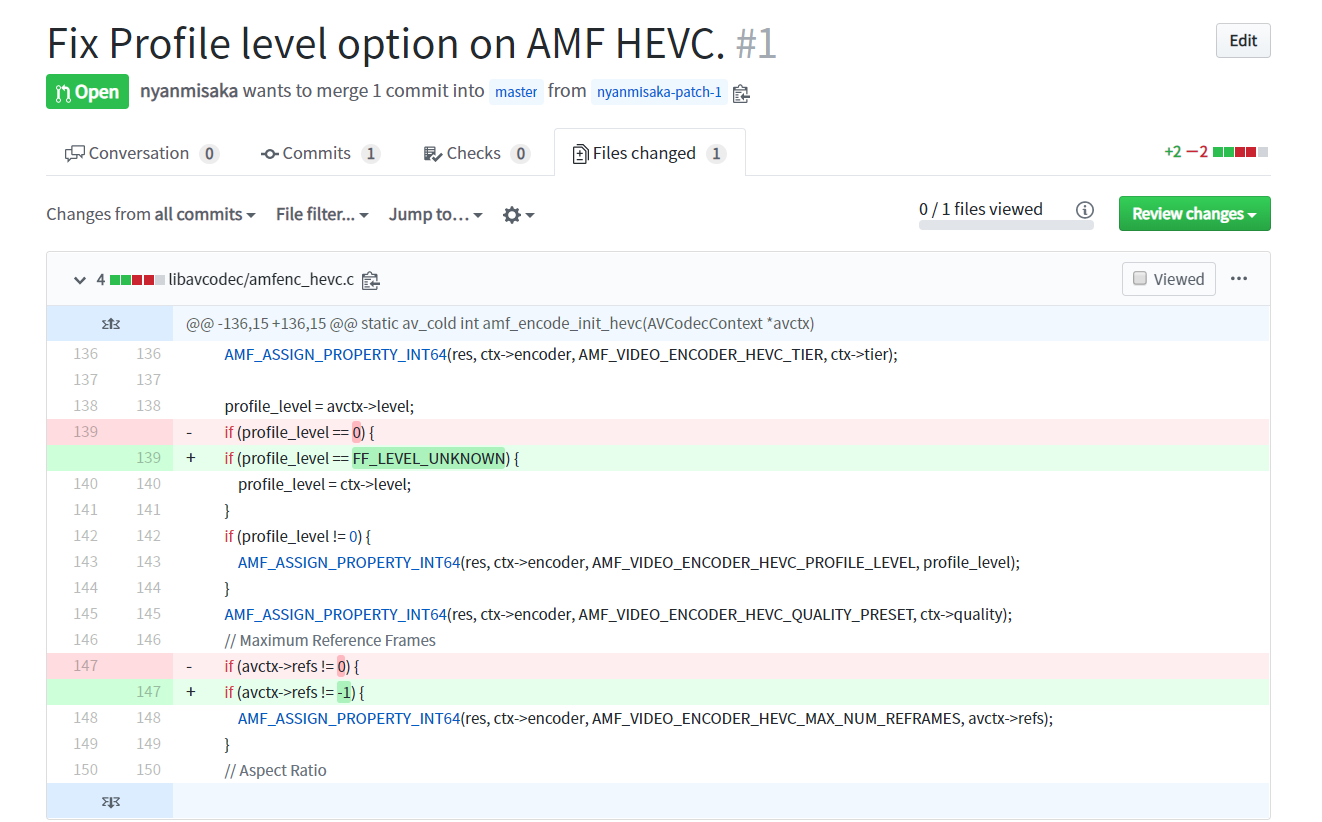Open the diff settings gear menu
This screenshot has height=822, width=1322.
pyautogui.click(x=518, y=215)
